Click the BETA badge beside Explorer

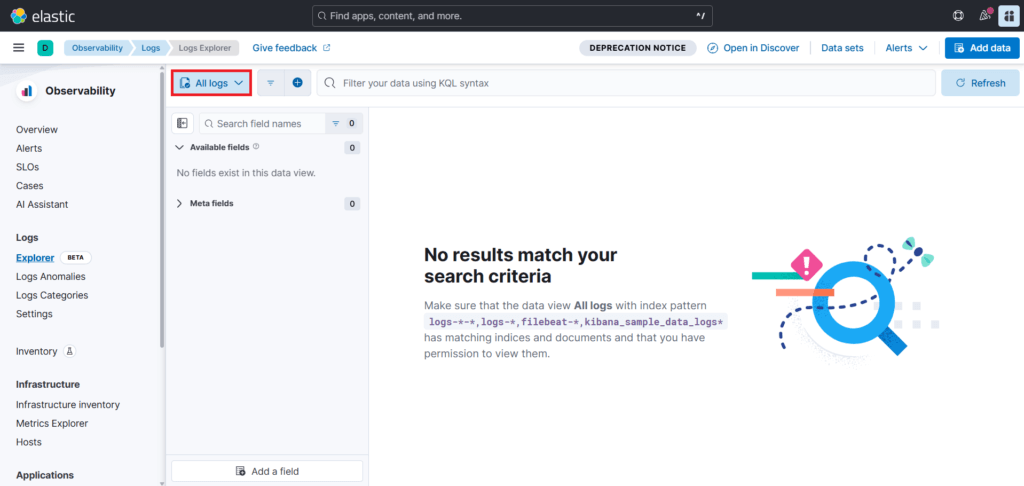click(x=76, y=257)
